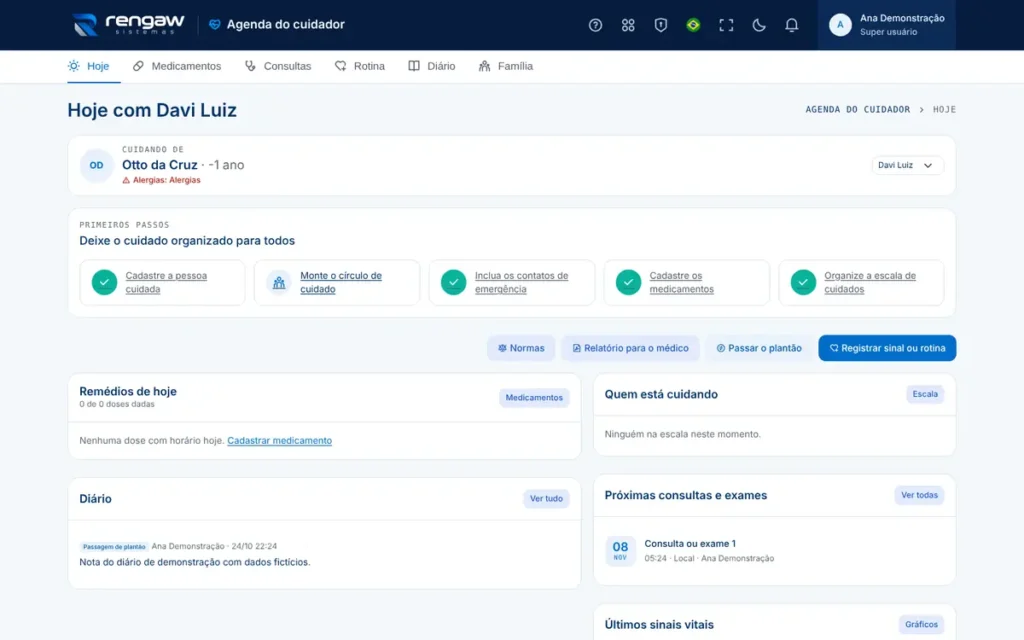Click Relatório para o médico button
This screenshot has height=640, width=1024.
point(630,348)
